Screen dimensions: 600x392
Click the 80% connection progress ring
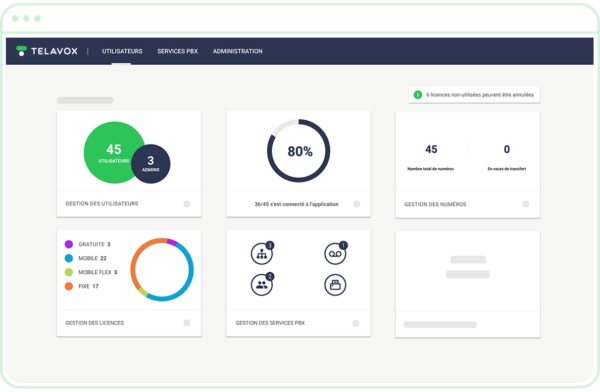(298, 151)
